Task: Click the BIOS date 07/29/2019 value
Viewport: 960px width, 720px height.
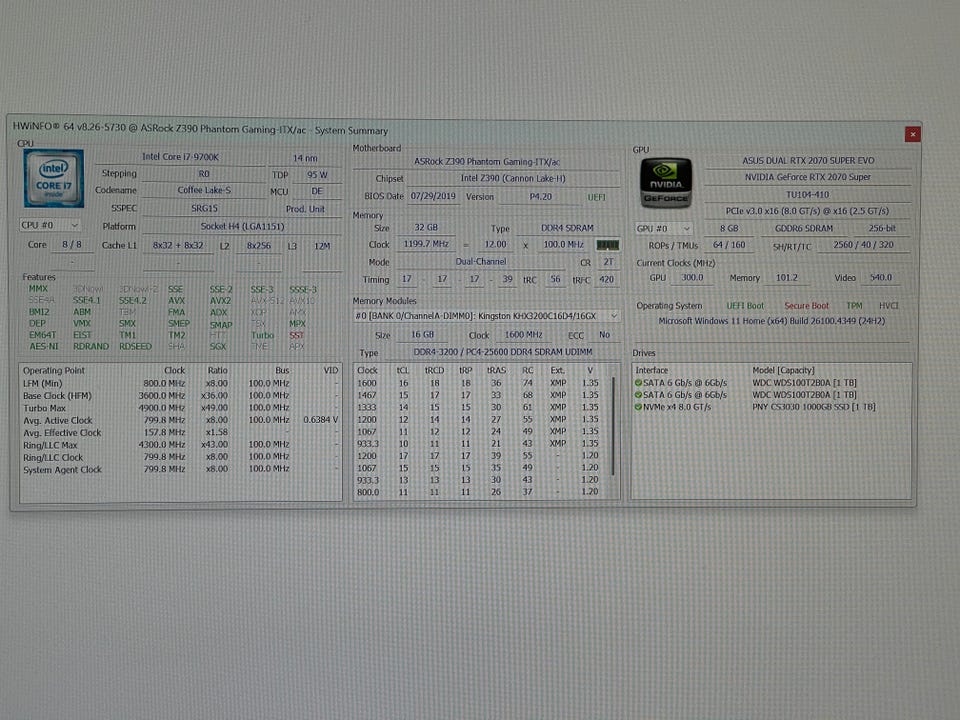Action: [433, 197]
